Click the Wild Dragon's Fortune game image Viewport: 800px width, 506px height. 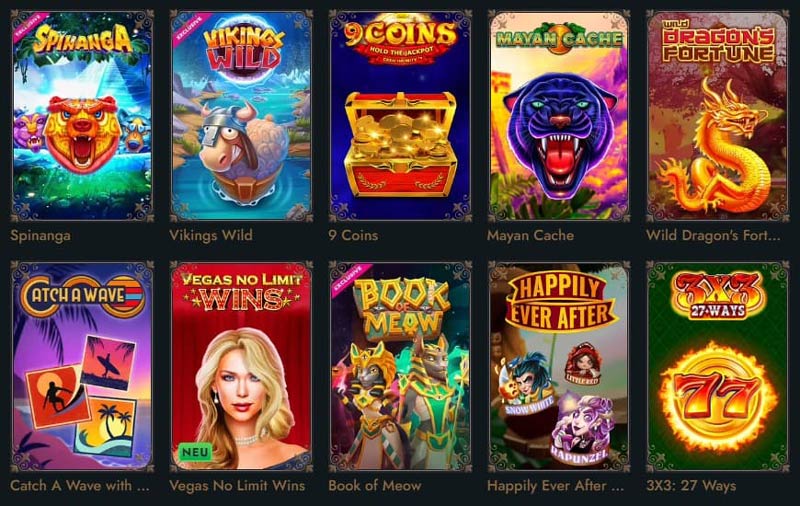[718, 116]
